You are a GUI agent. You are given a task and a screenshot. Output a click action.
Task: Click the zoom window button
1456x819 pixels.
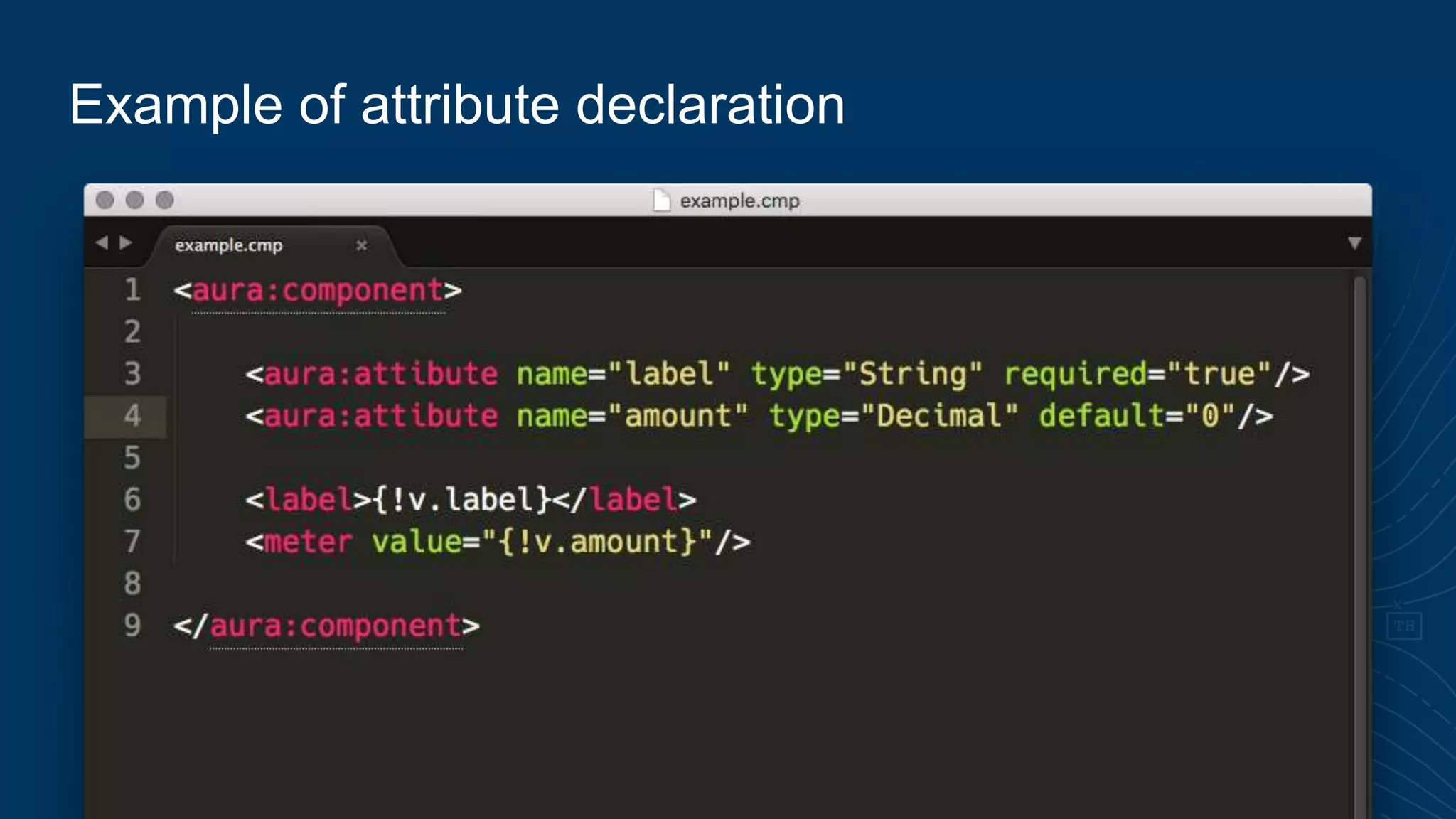(x=164, y=200)
